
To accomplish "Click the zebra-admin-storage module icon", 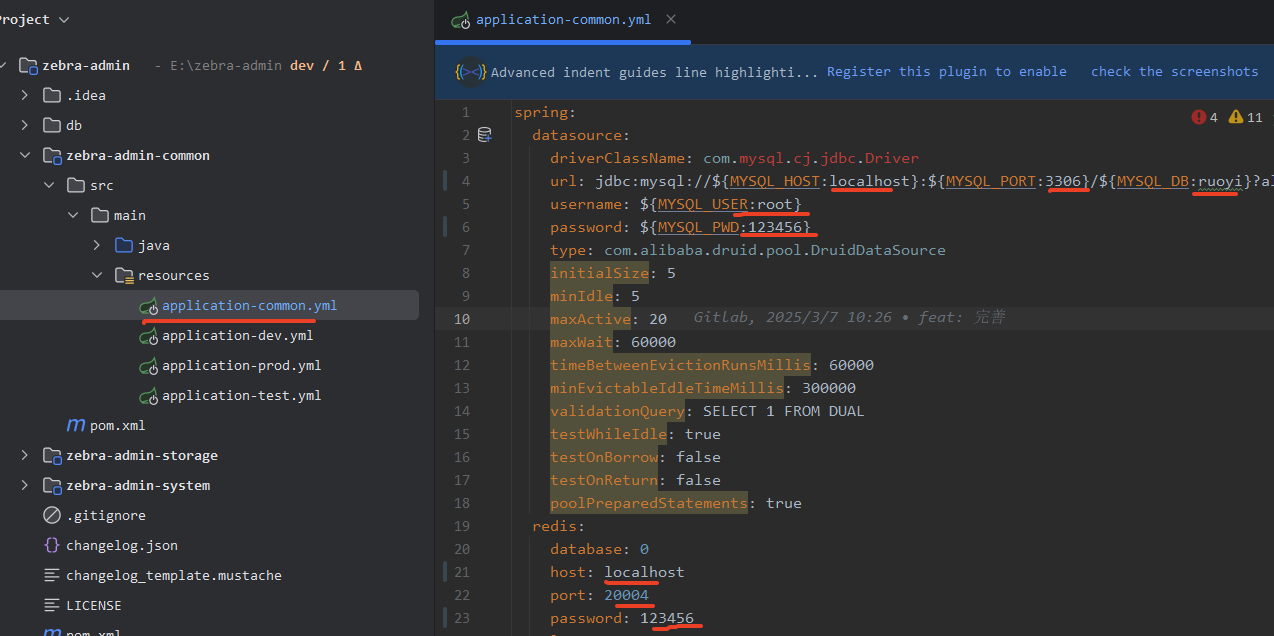I will 52,455.
